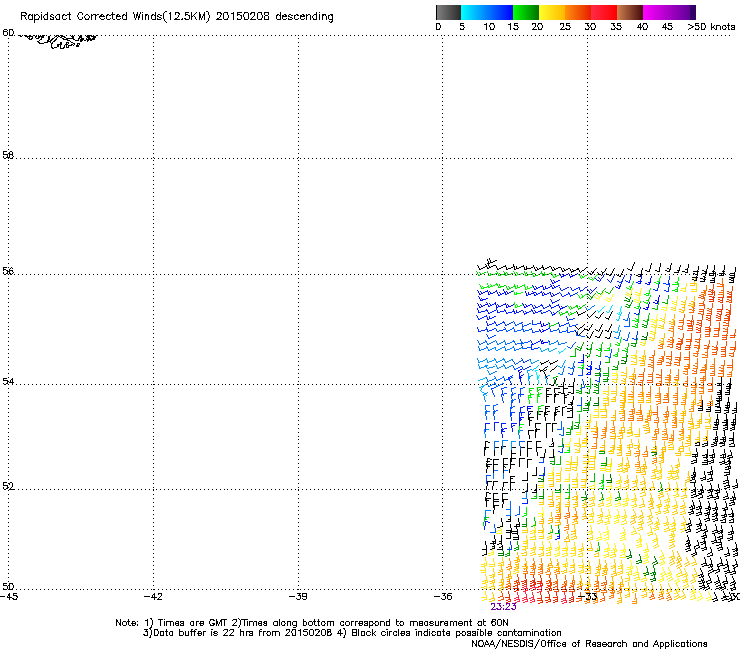Click the longitude label '-36' on the bottom axis

442,597
